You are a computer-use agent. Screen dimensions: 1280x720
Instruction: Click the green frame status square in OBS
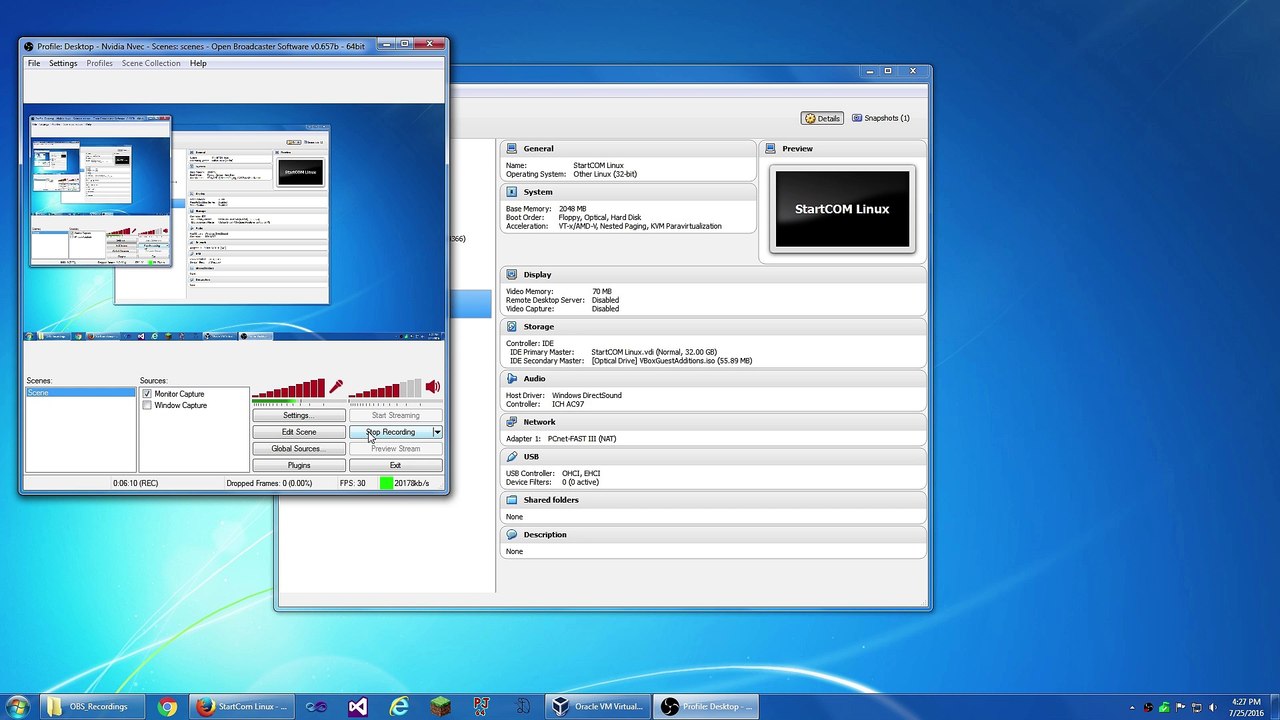386,483
